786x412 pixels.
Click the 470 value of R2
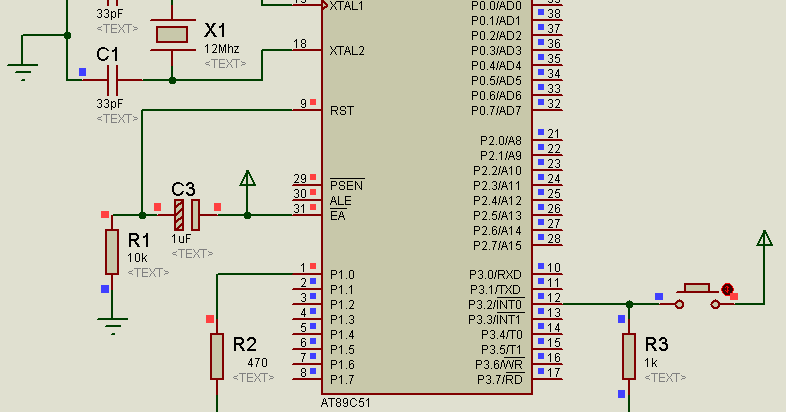[258, 362]
